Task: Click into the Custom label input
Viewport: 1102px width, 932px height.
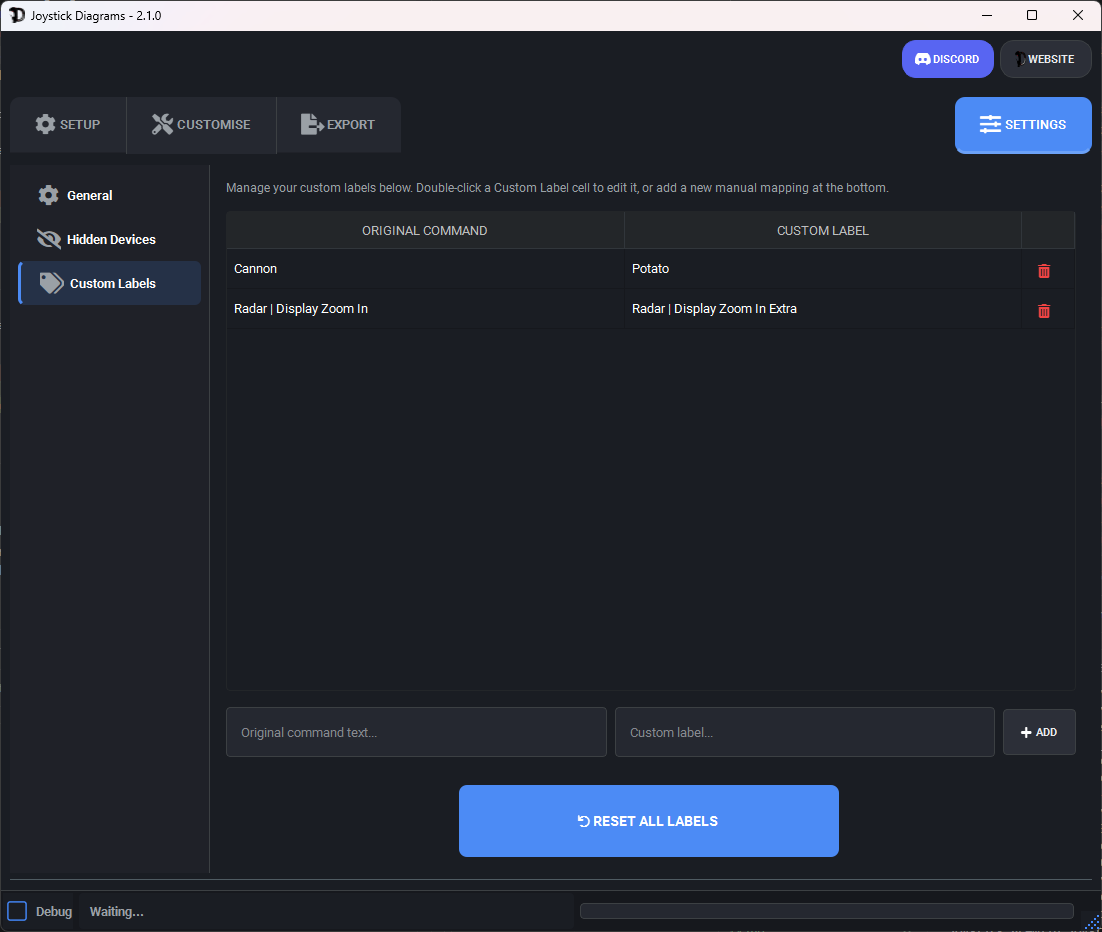Action: (804, 732)
